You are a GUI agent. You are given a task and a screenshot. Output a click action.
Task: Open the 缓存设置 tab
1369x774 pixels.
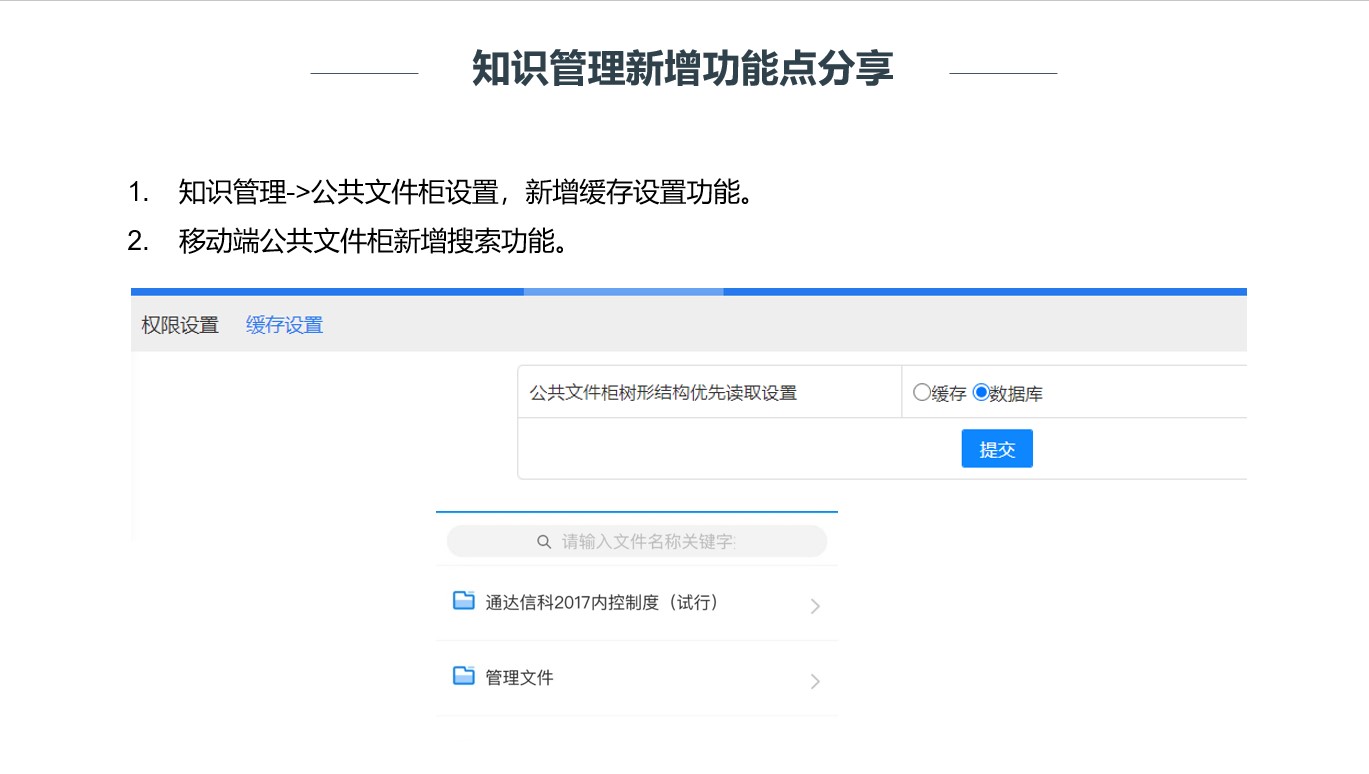285,325
